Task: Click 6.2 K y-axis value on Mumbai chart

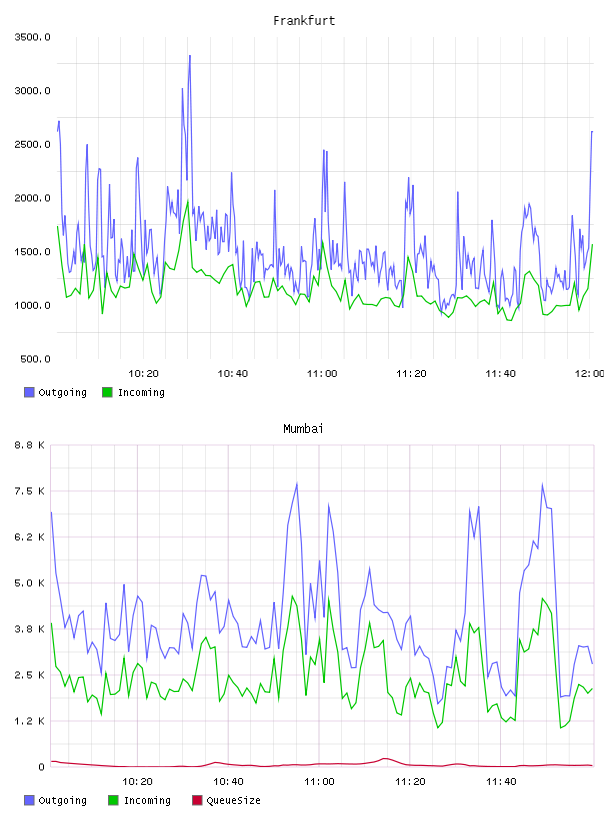Action: point(29,537)
